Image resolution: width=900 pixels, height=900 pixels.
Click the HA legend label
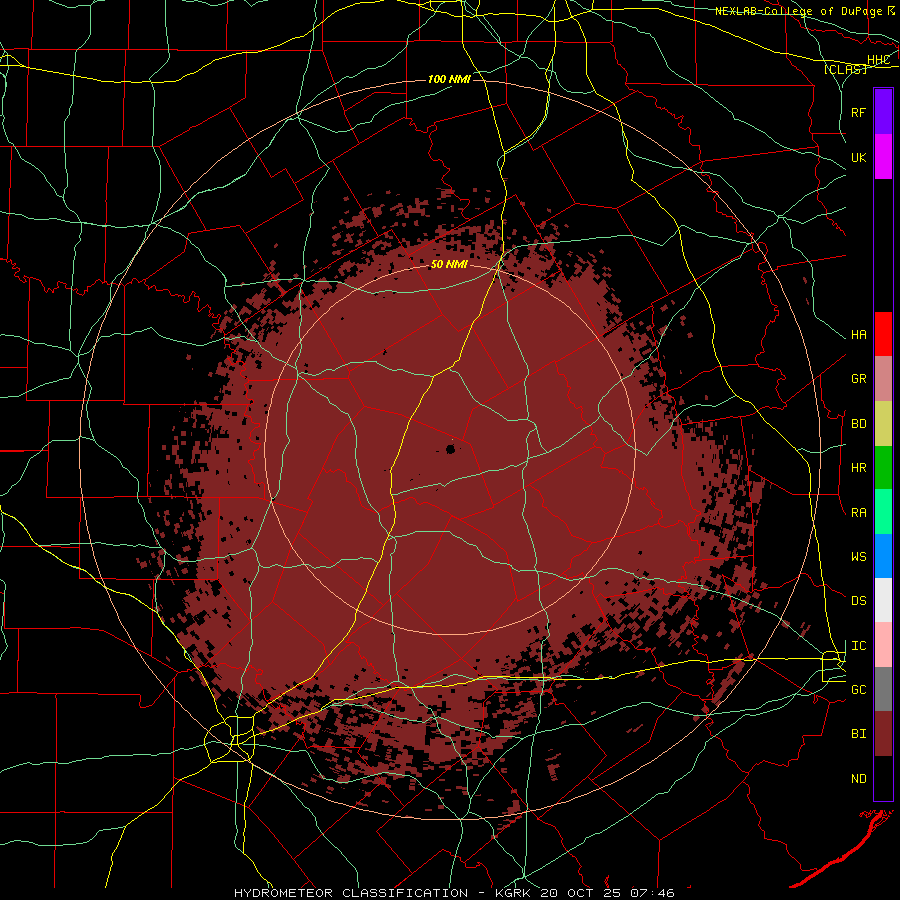pos(858,335)
